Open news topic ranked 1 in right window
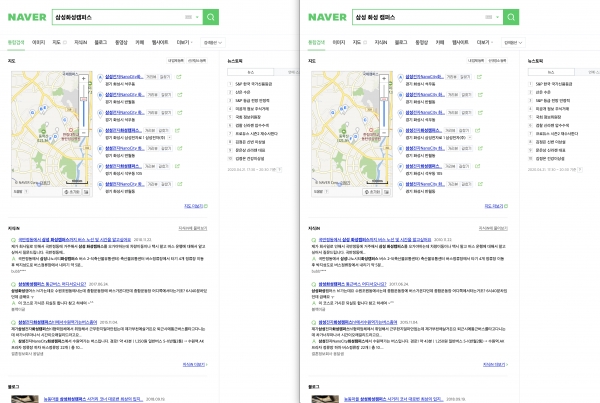This screenshot has height=403, width=600. point(554,84)
